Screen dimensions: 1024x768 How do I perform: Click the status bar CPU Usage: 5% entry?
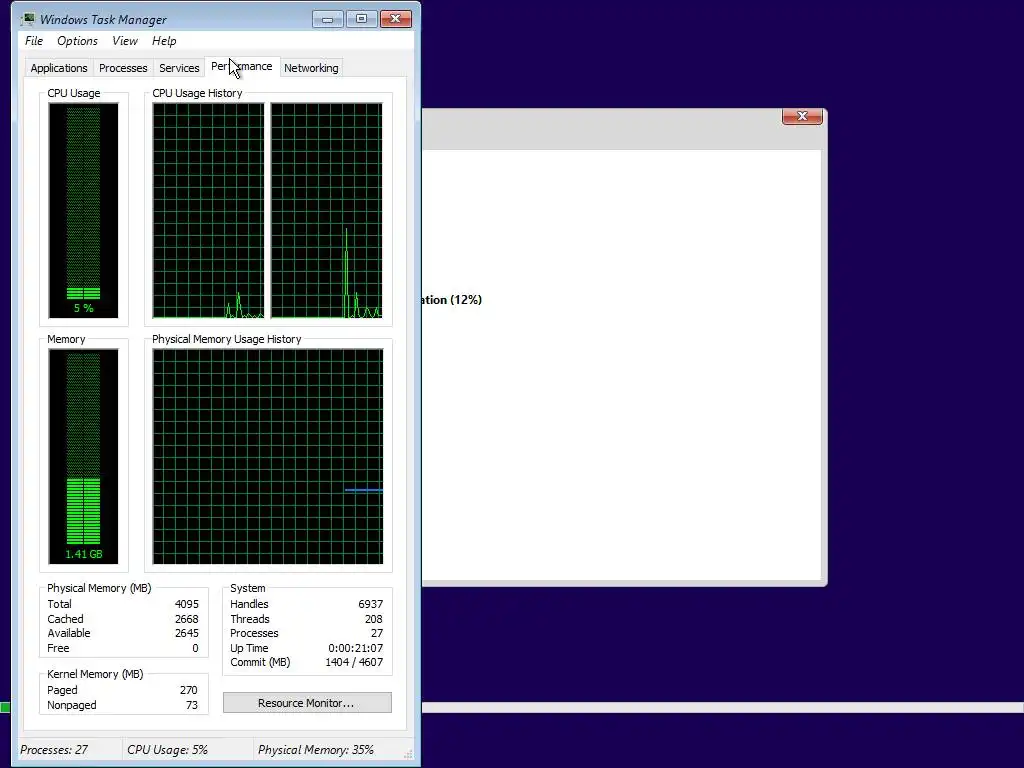167,750
